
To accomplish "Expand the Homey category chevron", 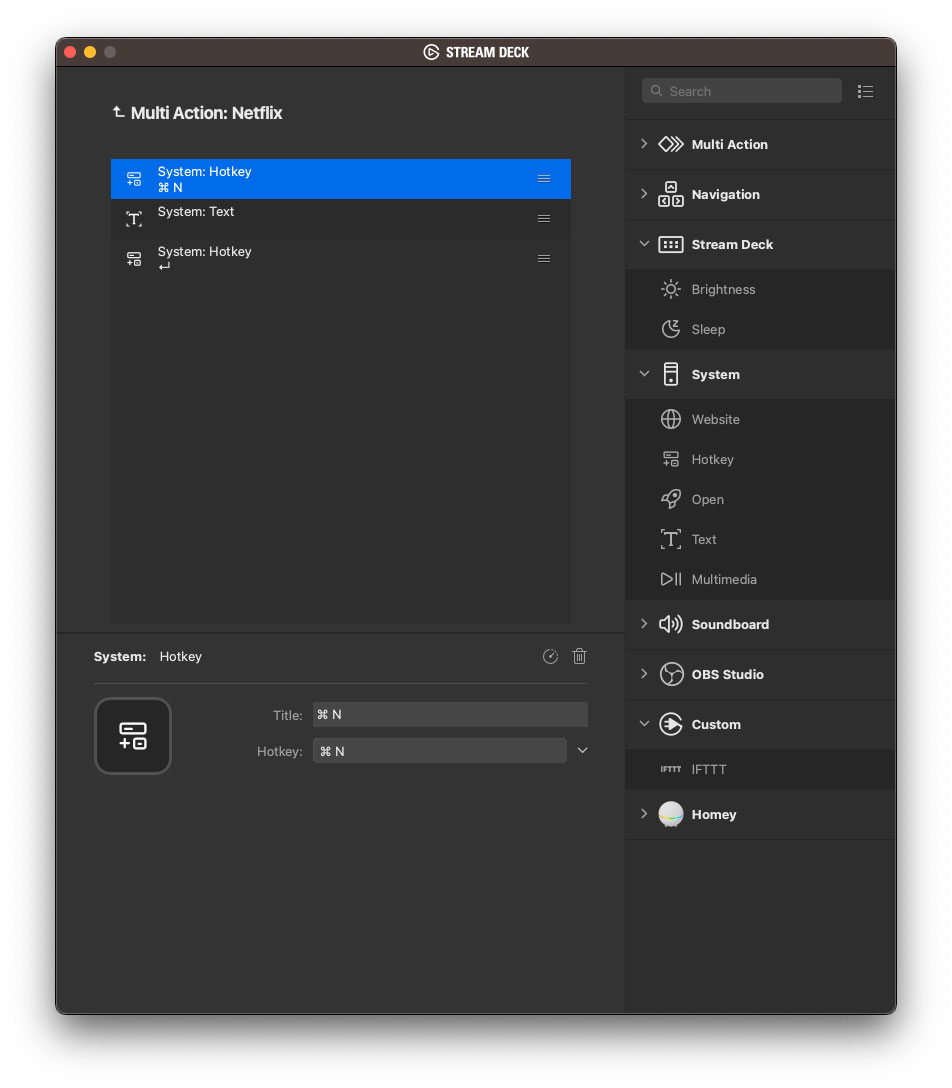I will pos(644,814).
